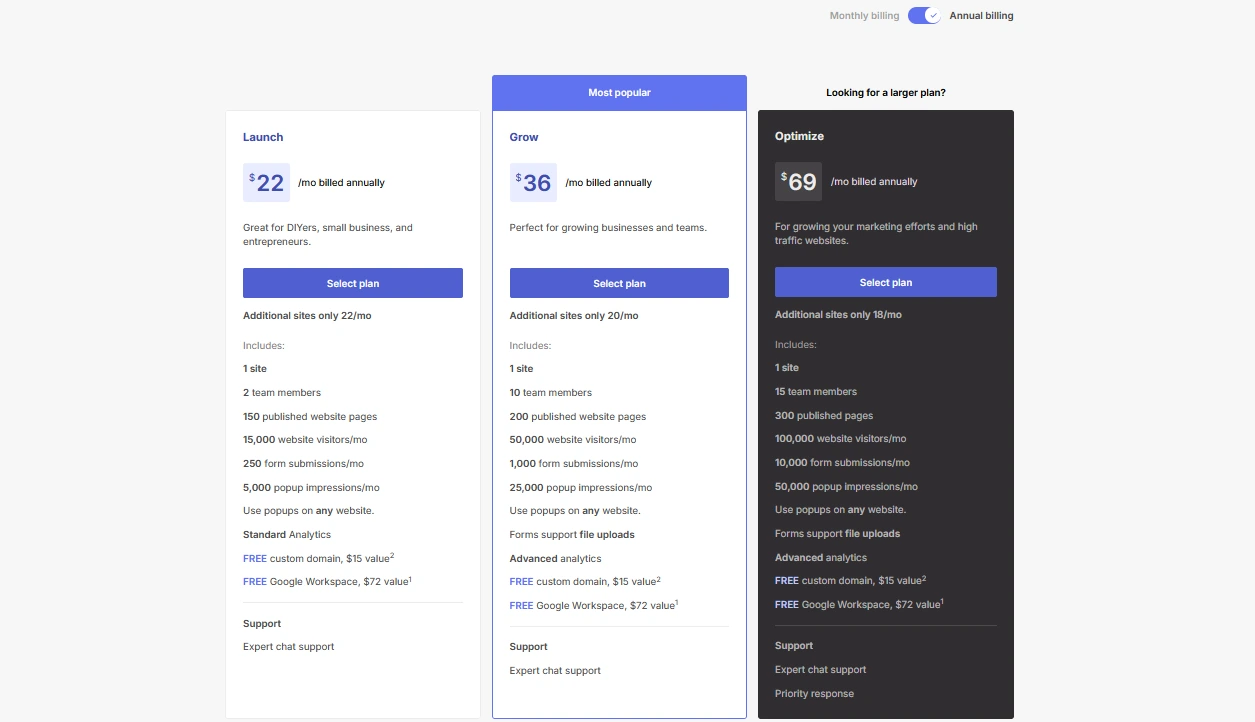Screen dimensions: 1255x722
Task: Click Standard Analytics in Launch plan
Action: (287, 535)
